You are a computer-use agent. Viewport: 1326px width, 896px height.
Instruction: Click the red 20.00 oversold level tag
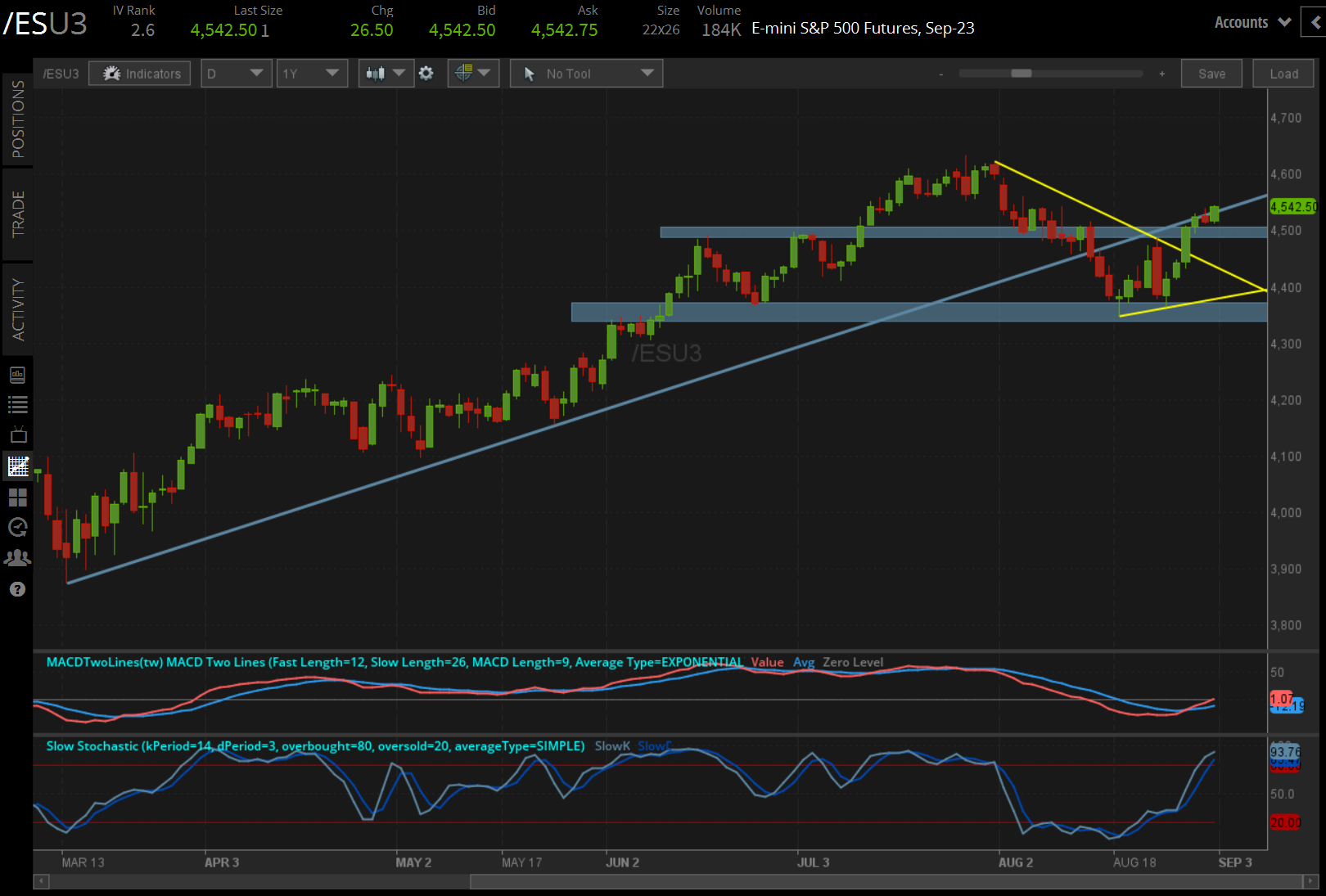(1285, 822)
